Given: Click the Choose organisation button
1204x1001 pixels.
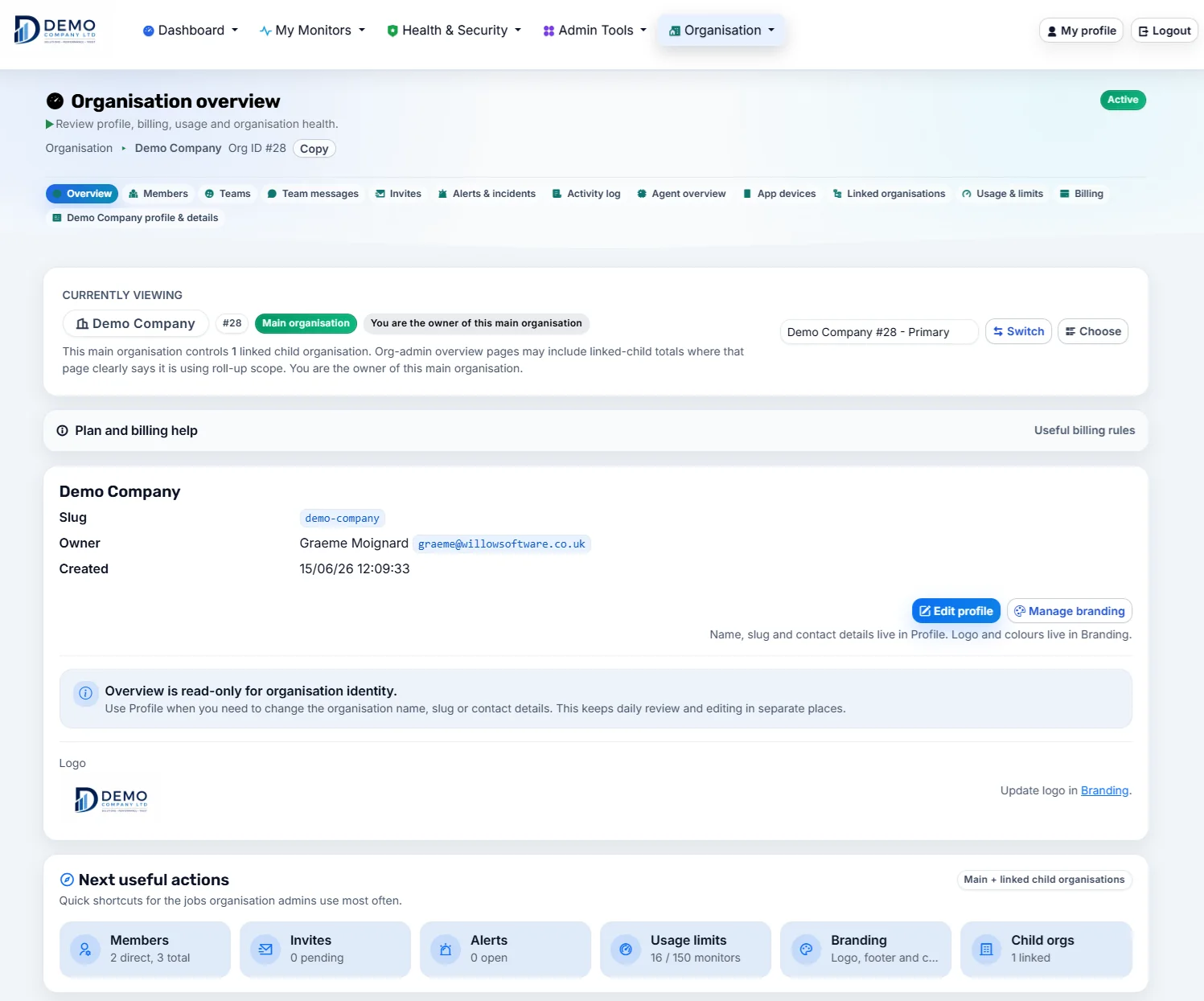Looking at the screenshot, I should click(1093, 331).
